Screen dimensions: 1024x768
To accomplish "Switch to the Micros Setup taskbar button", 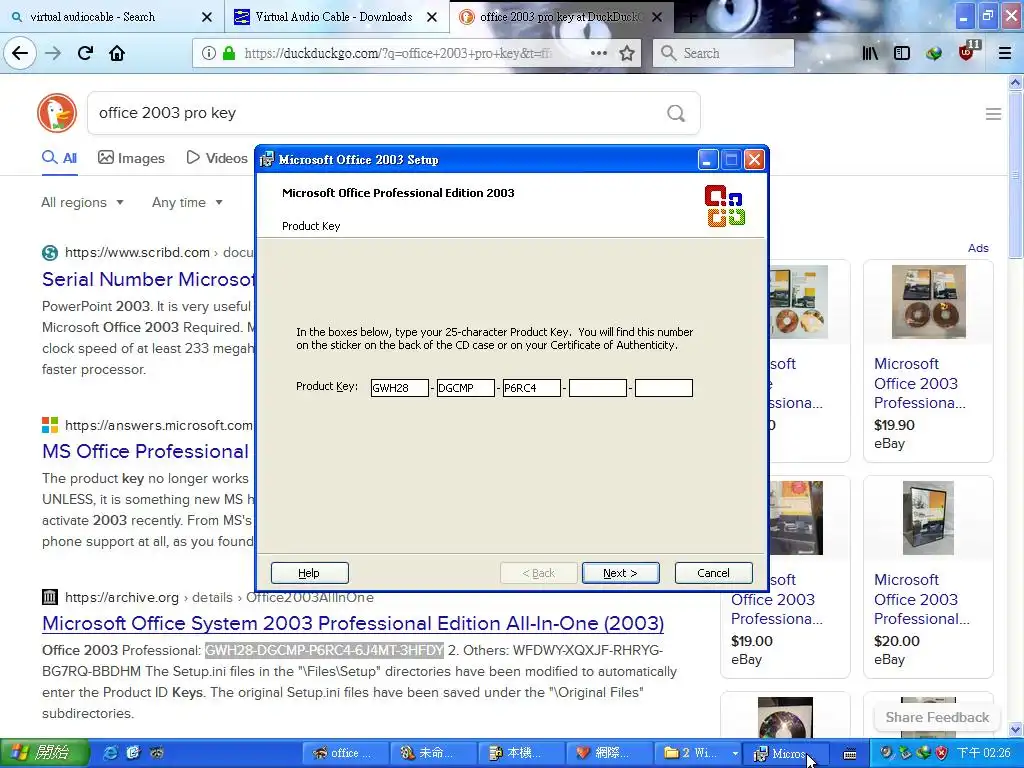I will pyautogui.click(x=787, y=753).
